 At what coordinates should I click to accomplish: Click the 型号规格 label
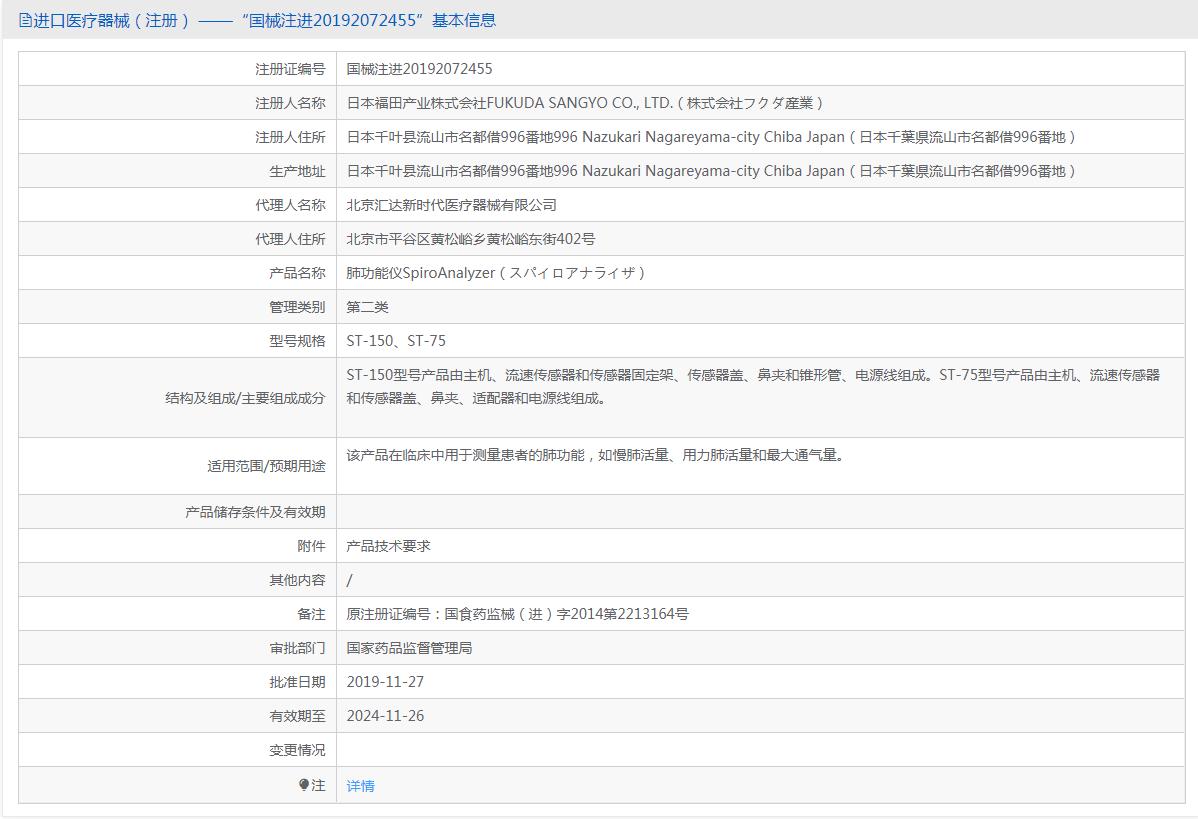[296, 341]
